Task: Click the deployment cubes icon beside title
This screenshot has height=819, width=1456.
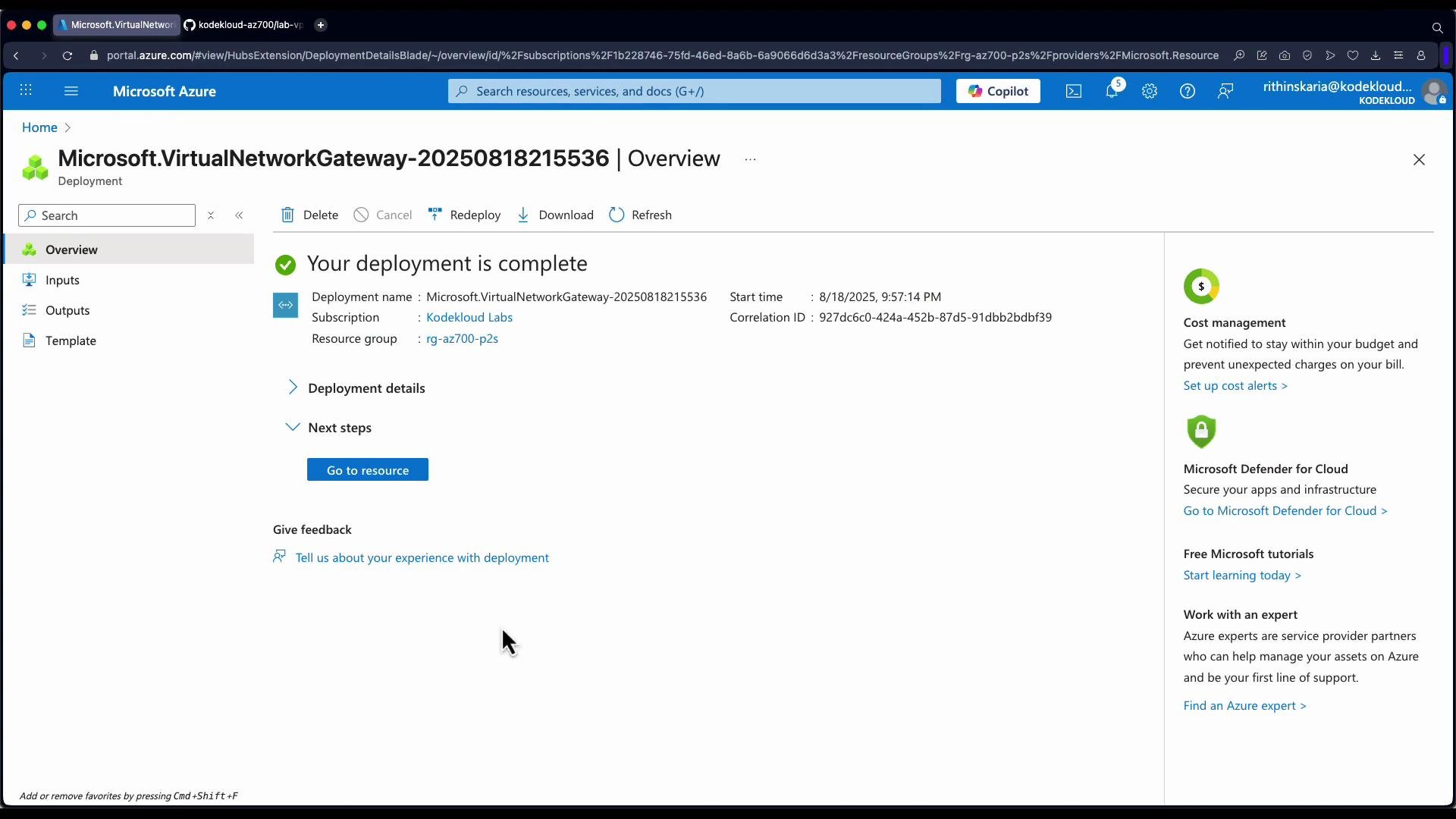Action: pos(35,168)
